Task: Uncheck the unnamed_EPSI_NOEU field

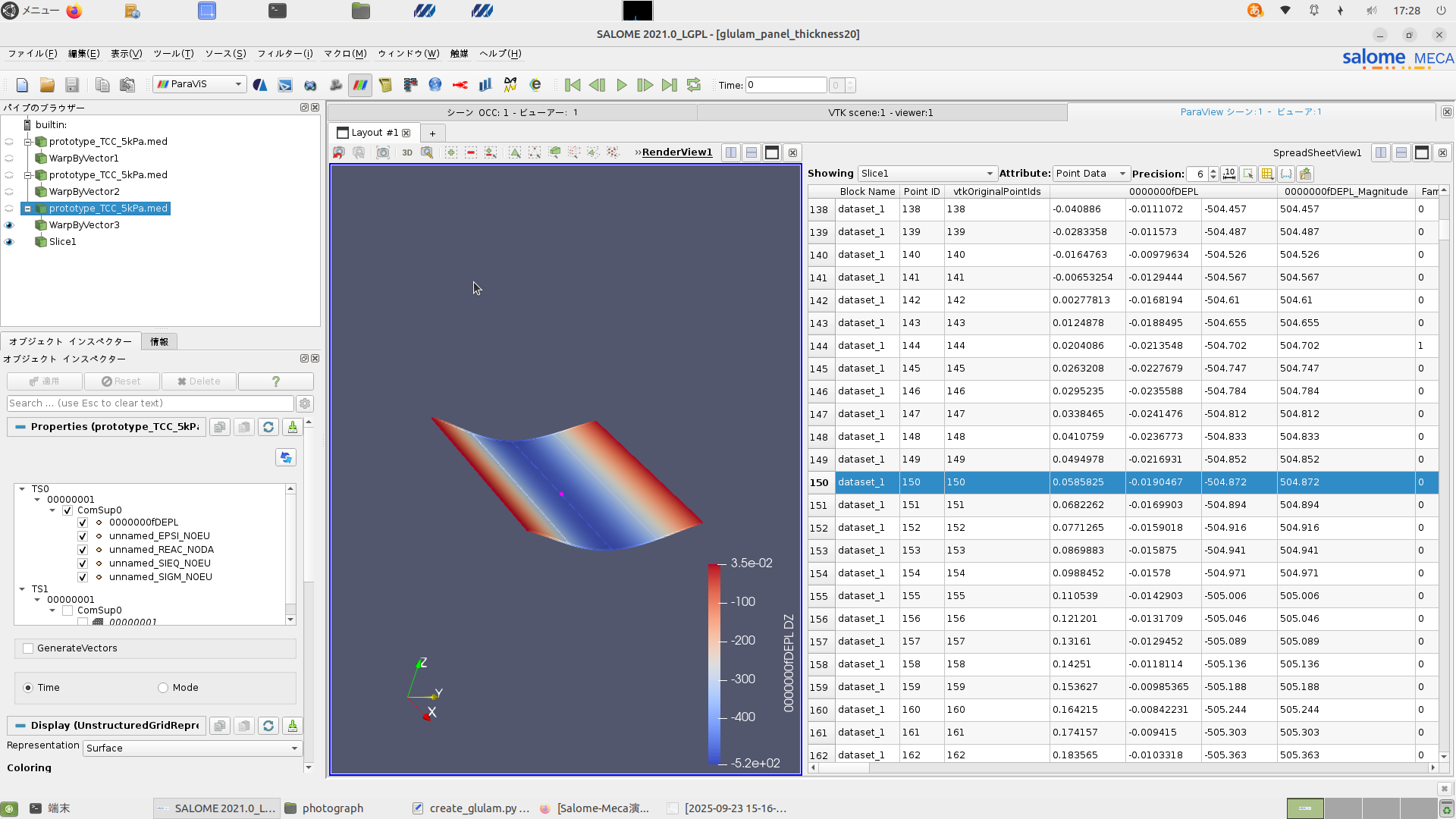Action: [x=83, y=536]
